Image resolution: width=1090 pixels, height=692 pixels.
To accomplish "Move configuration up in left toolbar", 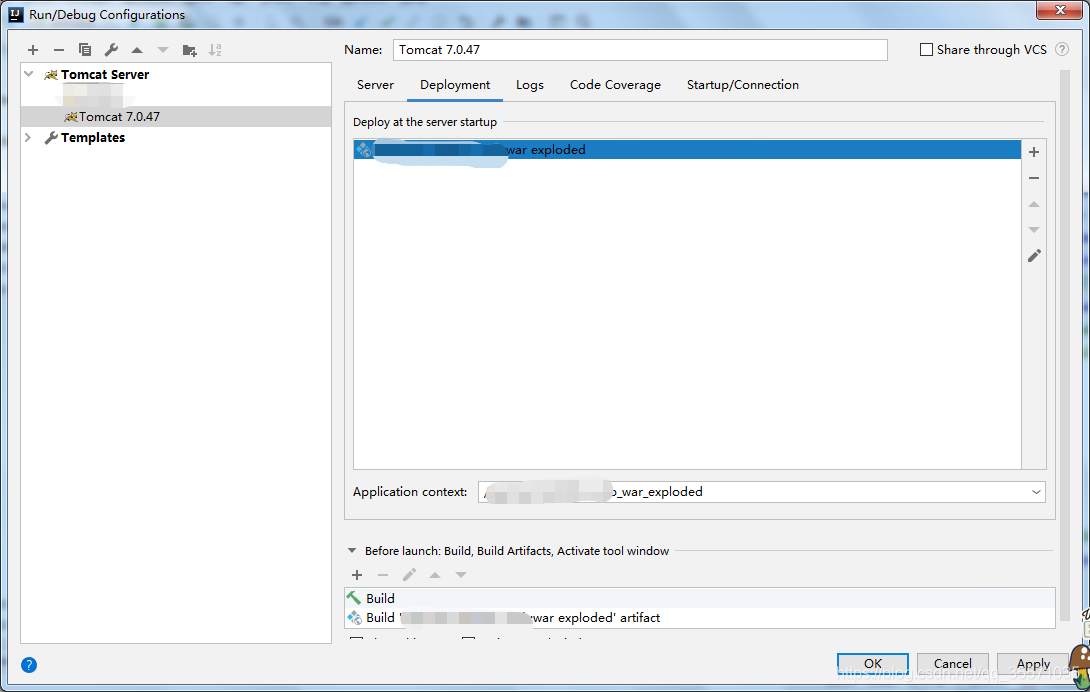I will 137,50.
